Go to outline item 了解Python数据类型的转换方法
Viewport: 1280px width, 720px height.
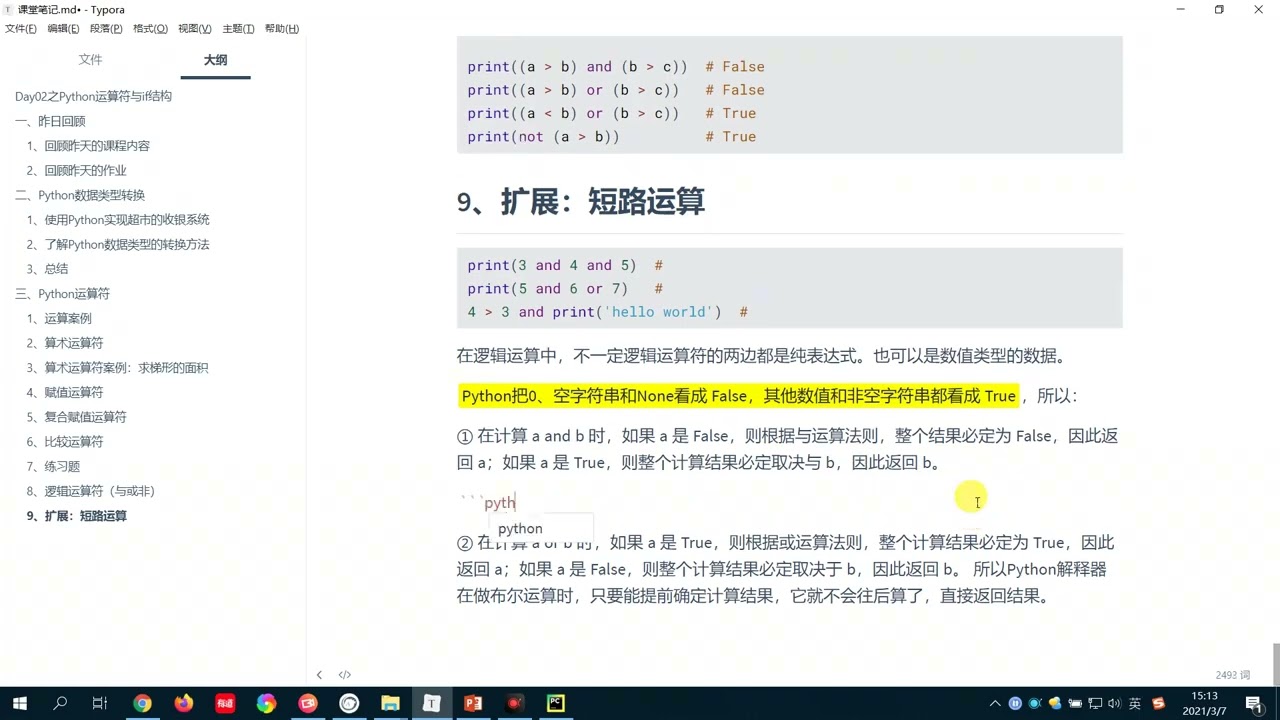point(118,245)
